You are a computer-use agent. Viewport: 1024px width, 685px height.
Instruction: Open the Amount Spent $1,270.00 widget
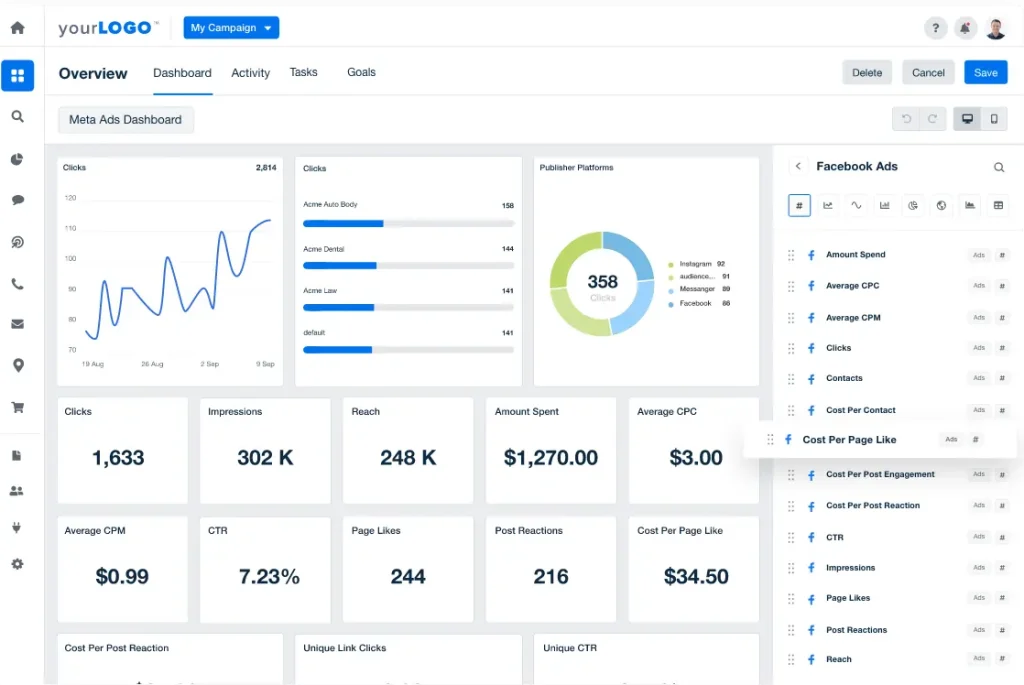[551, 451]
